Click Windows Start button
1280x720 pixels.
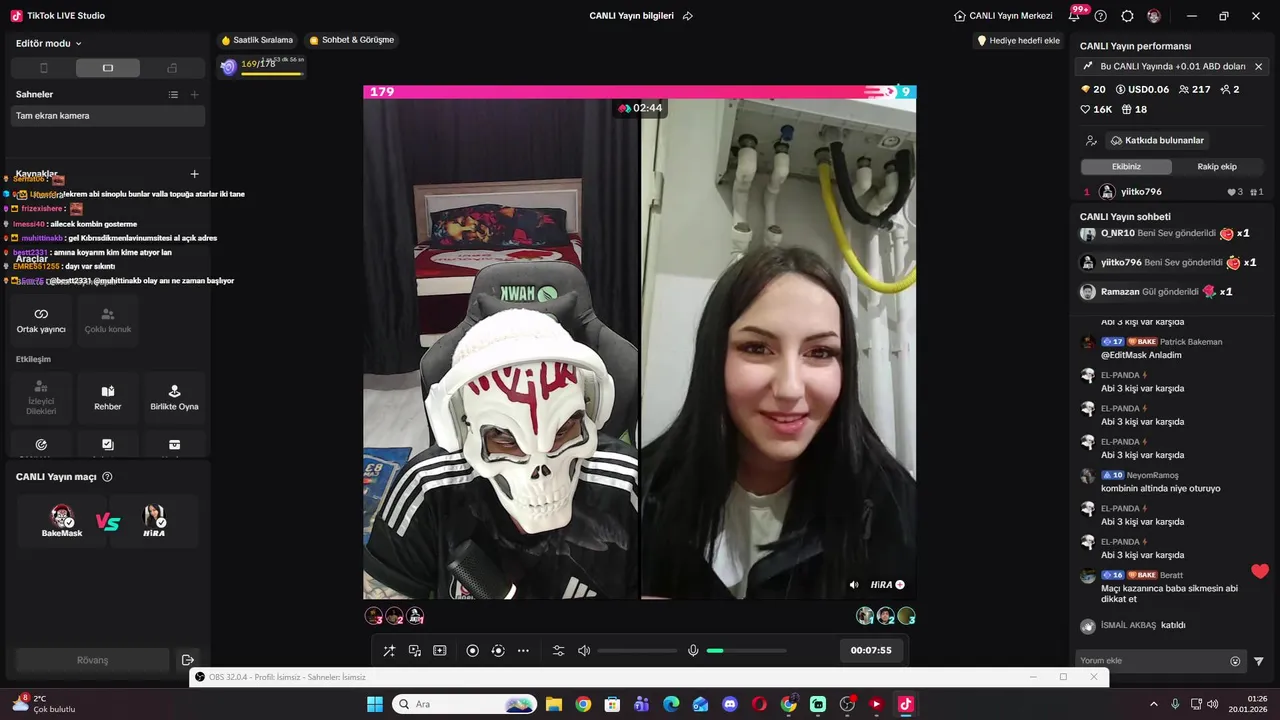(x=375, y=704)
